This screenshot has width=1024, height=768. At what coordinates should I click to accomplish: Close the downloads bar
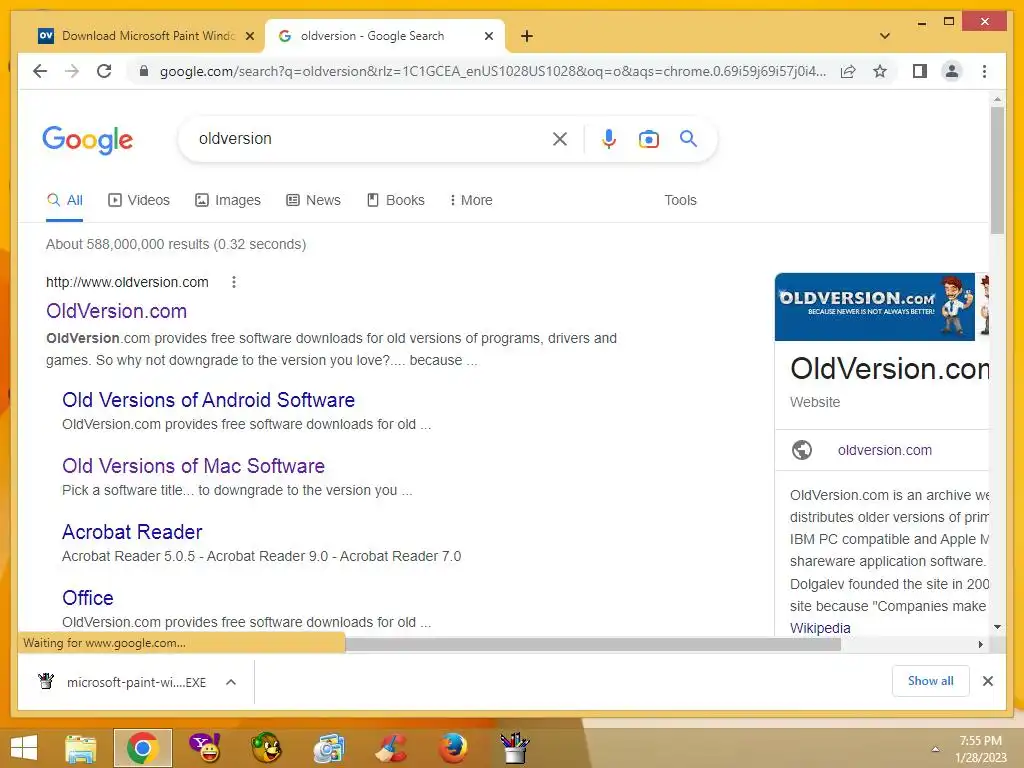coord(987,681)
